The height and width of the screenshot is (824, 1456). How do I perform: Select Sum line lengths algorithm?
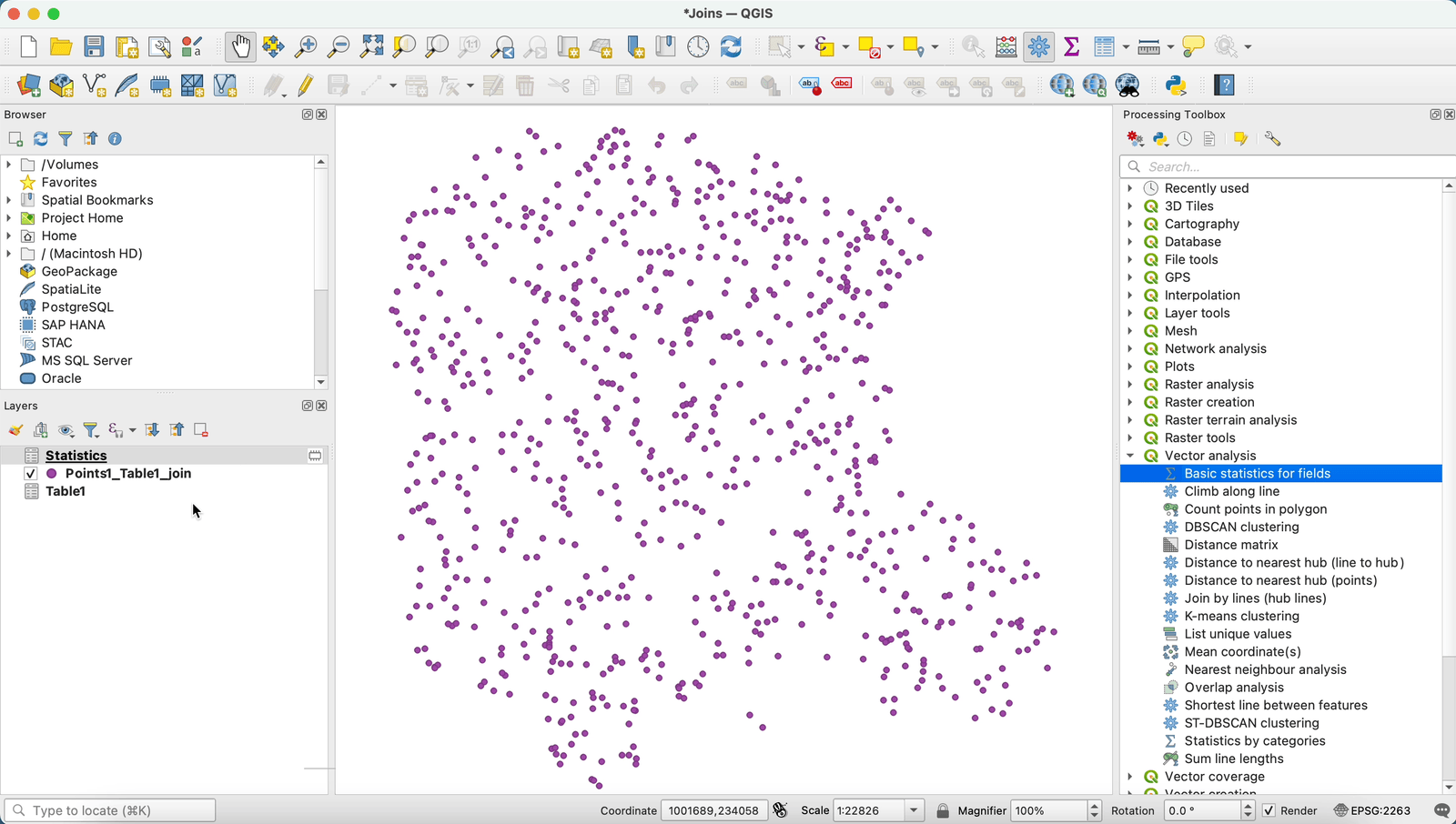pos(1234,759)
